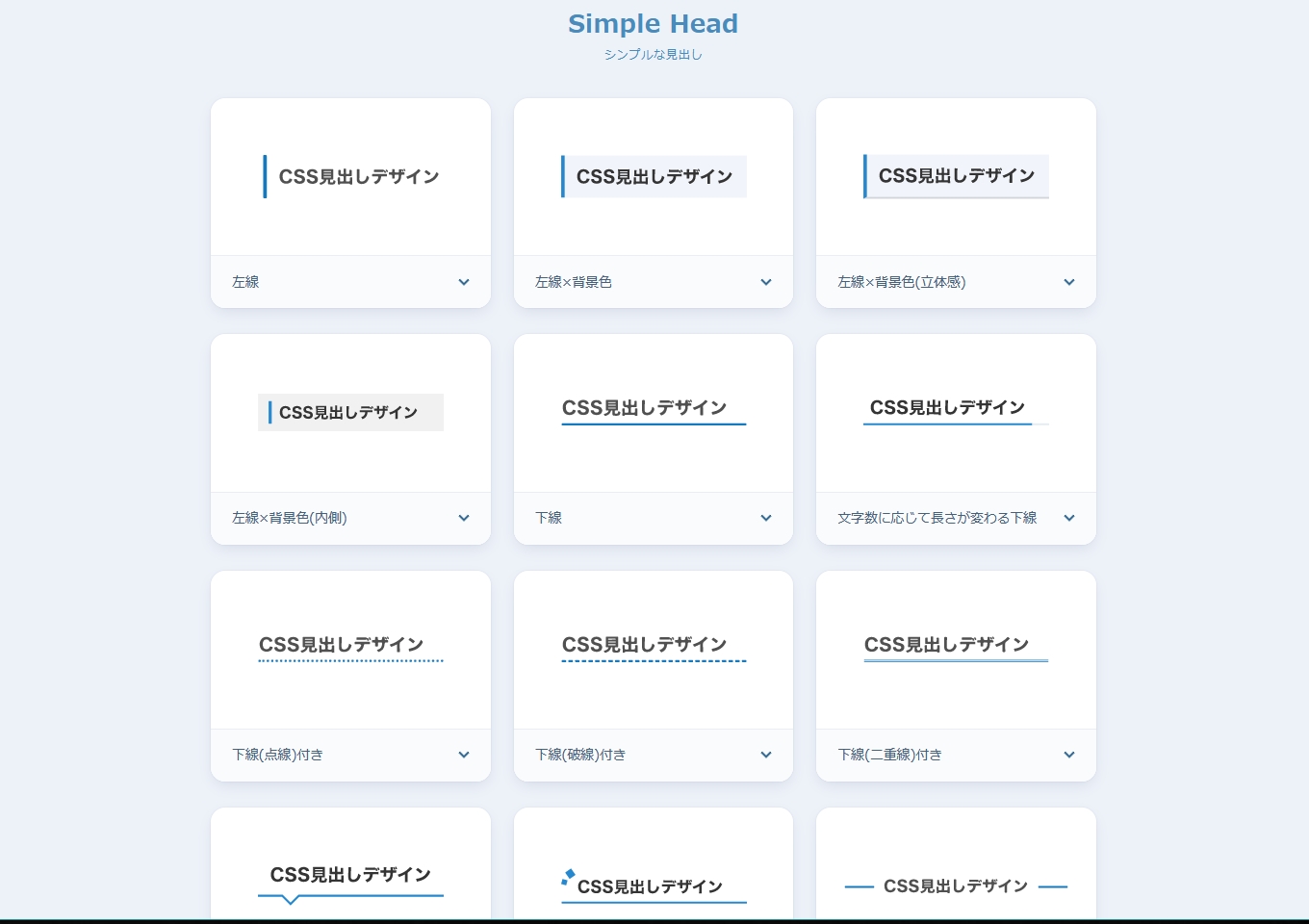Expand the 左線×背景色 card chevron

pos(766,282)
